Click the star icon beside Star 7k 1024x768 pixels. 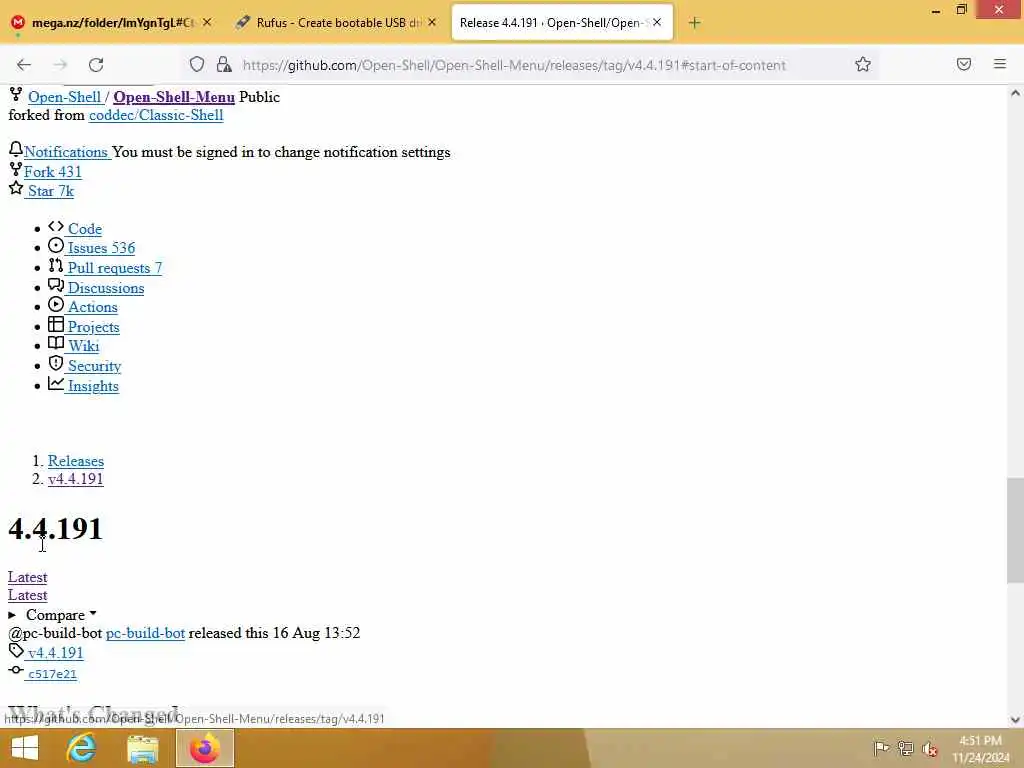(x=16, y=189)
